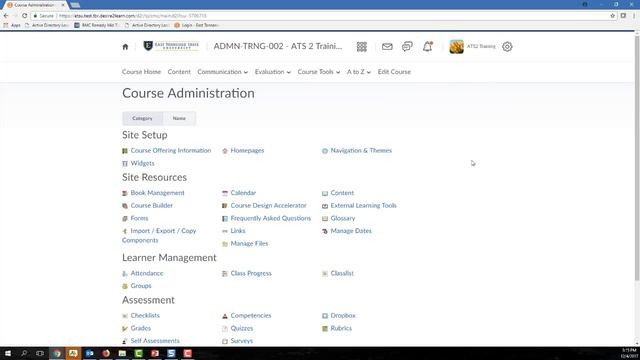The width and height of the screenshot is (640, 360).
Task: Open the course selector grid icon
Action: (x=362, y=47)
